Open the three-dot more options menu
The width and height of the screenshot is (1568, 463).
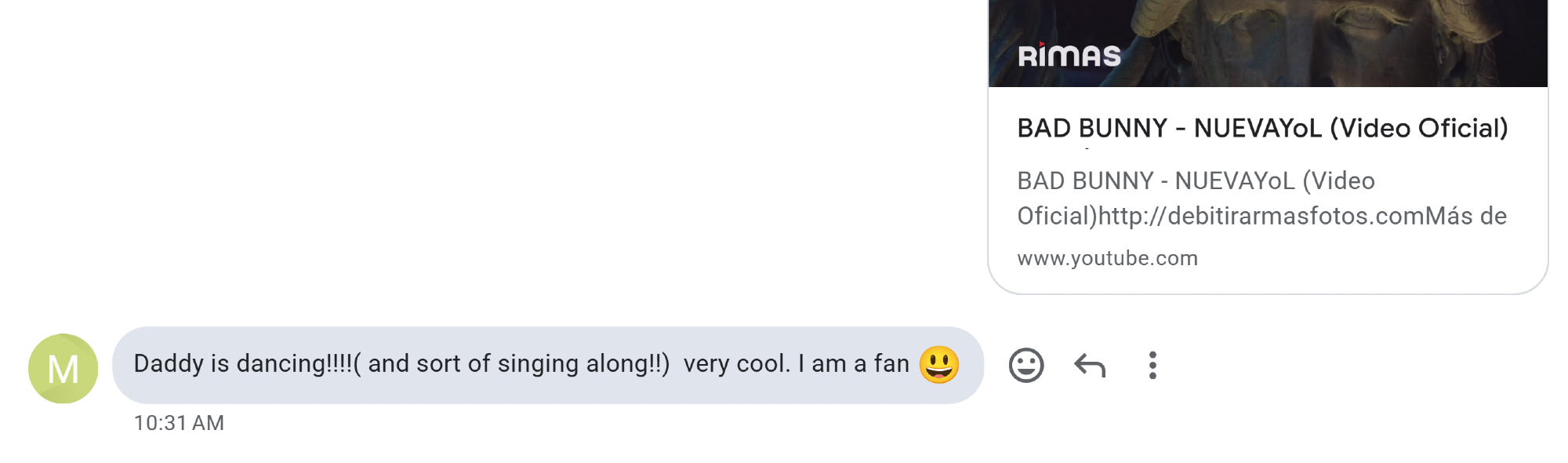tap(1152, 365)
